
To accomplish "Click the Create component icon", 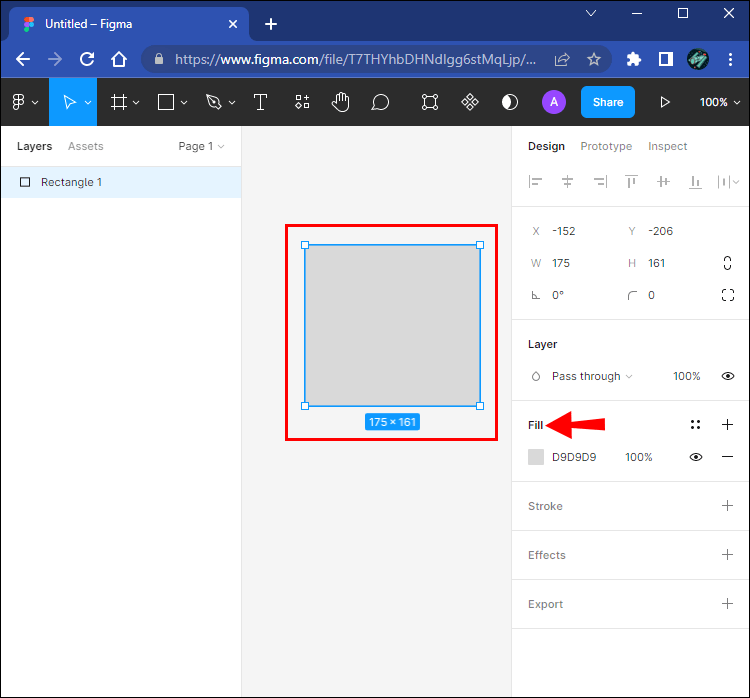I will click(469, 102).
